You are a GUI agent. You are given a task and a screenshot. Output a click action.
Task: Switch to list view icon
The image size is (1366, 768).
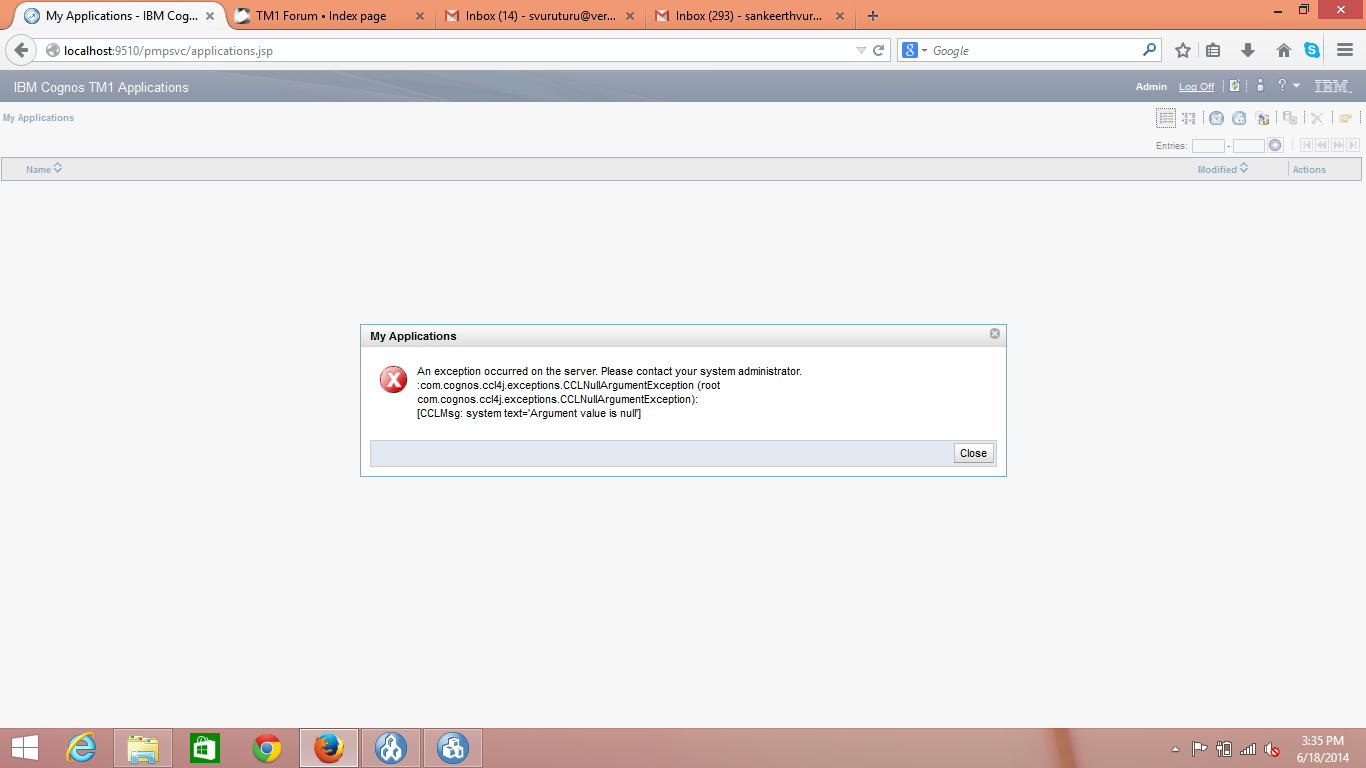point(1166,118)
